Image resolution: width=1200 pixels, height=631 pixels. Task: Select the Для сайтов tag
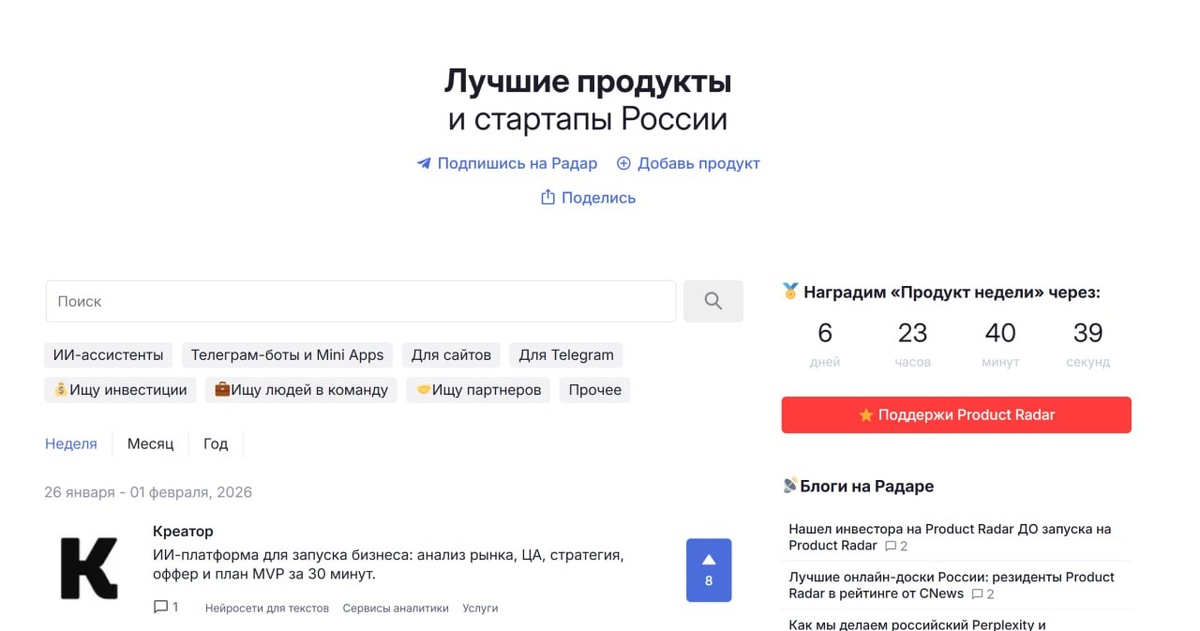point(451,355)
